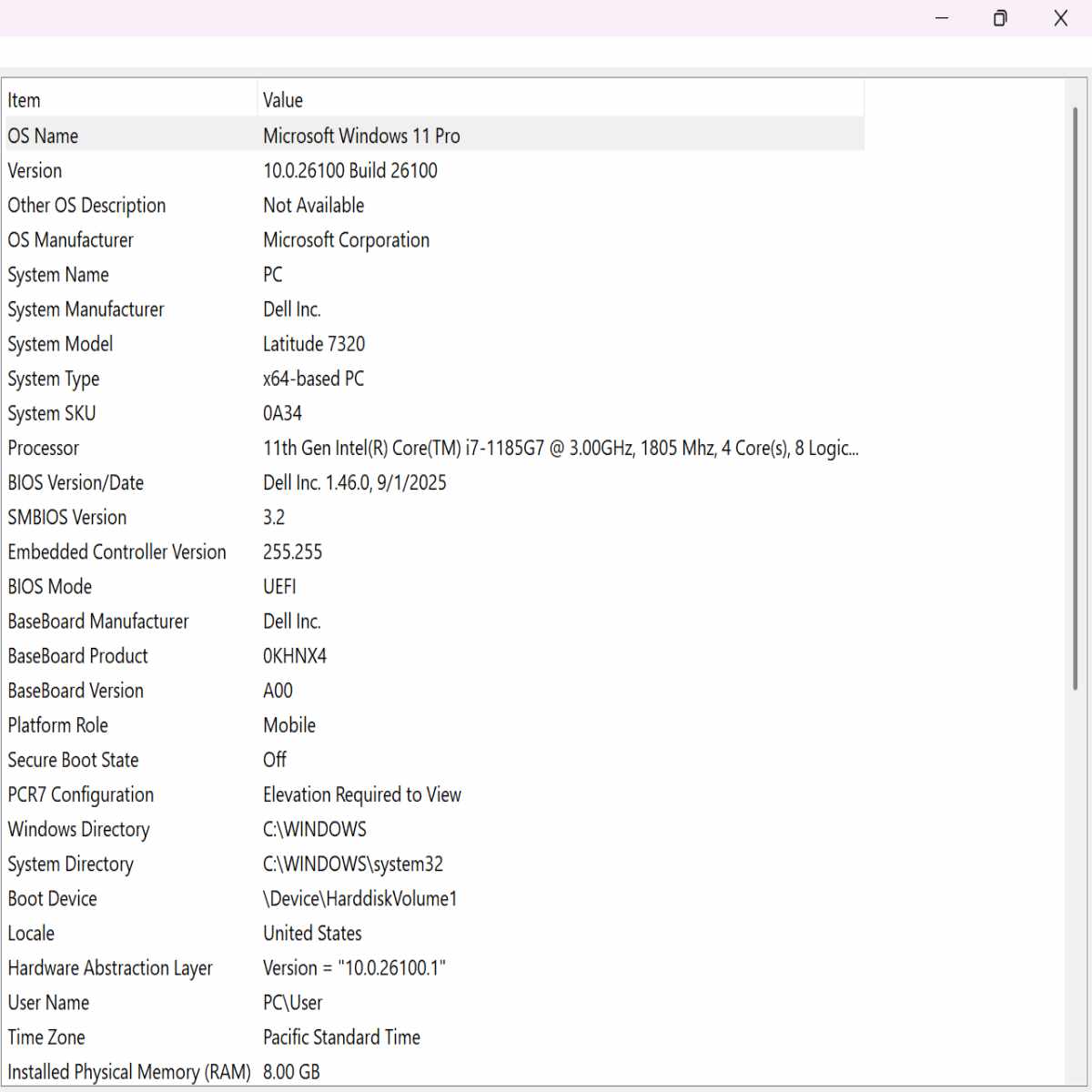
Task: Select the Secure Boot State row label
Action: pyautogui.click(x=73, y=760)
